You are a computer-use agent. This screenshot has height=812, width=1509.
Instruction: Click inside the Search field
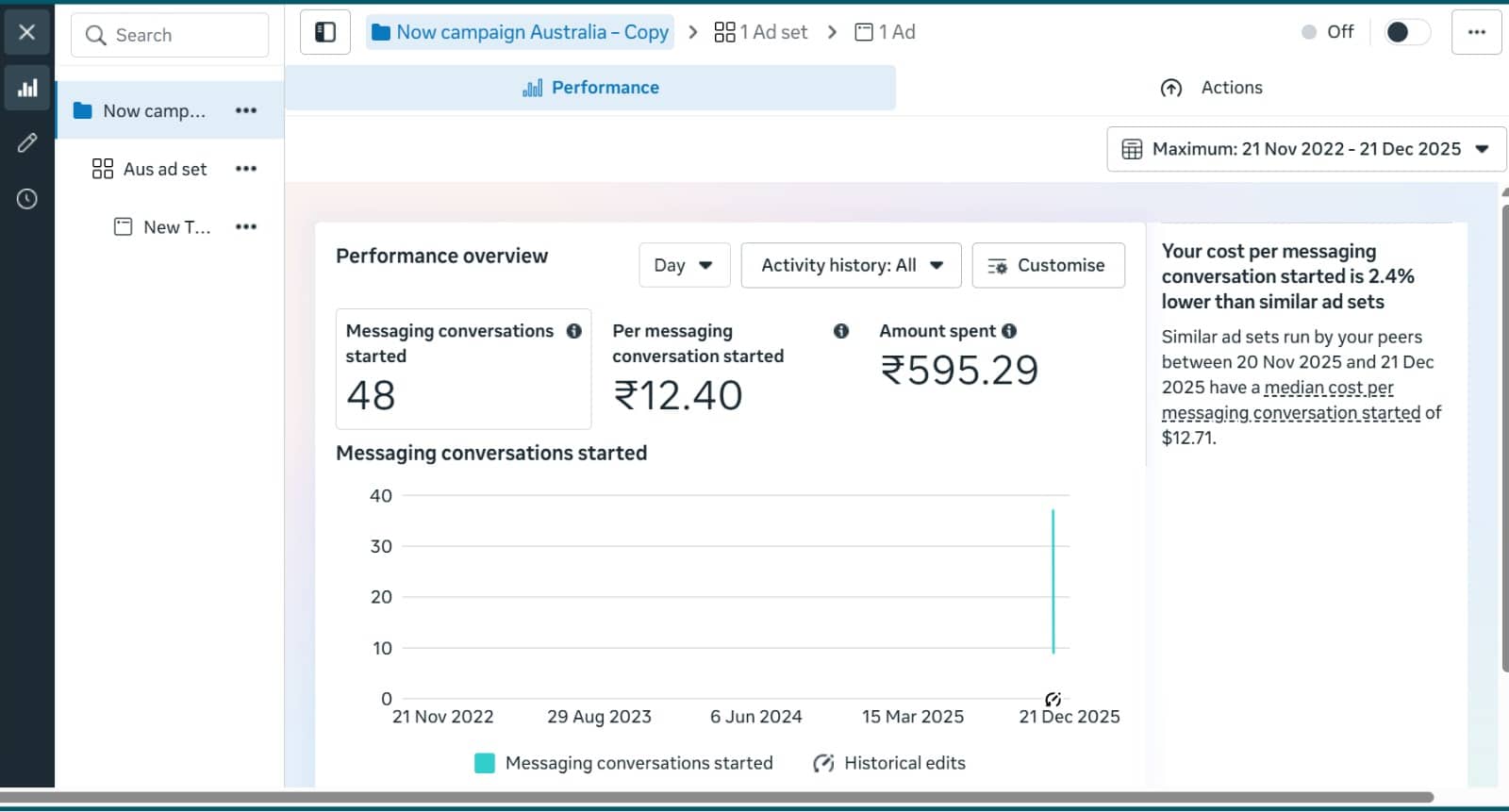pyautogui.click(x=170, y=35)
